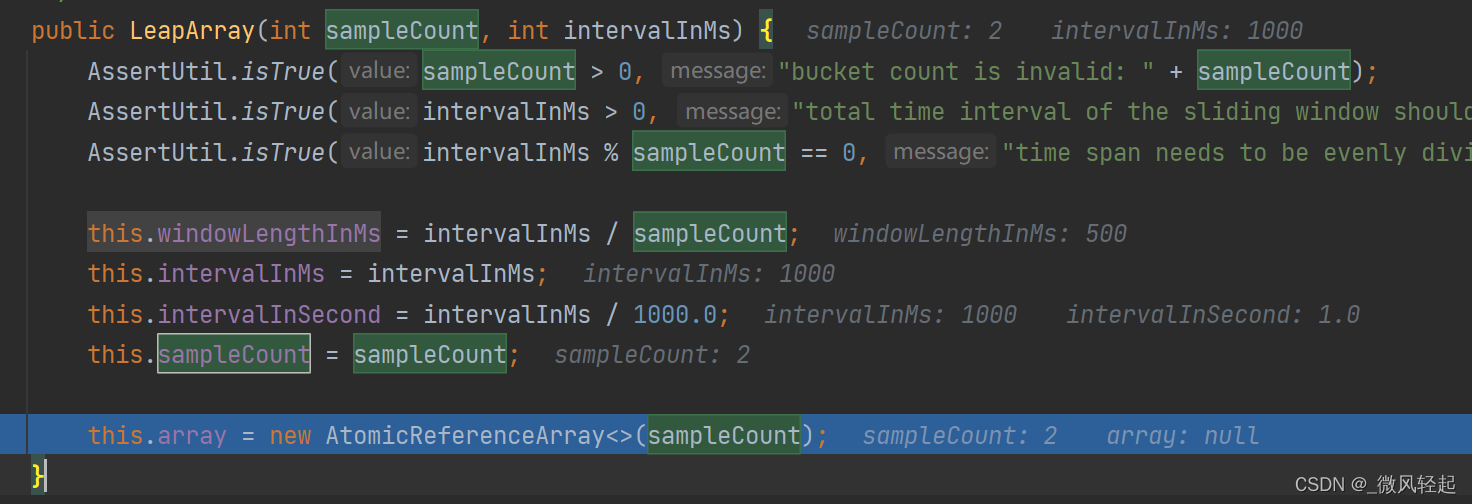Click the array field in 'this.array'
1472x504 pixels.
tap(193, 436)
